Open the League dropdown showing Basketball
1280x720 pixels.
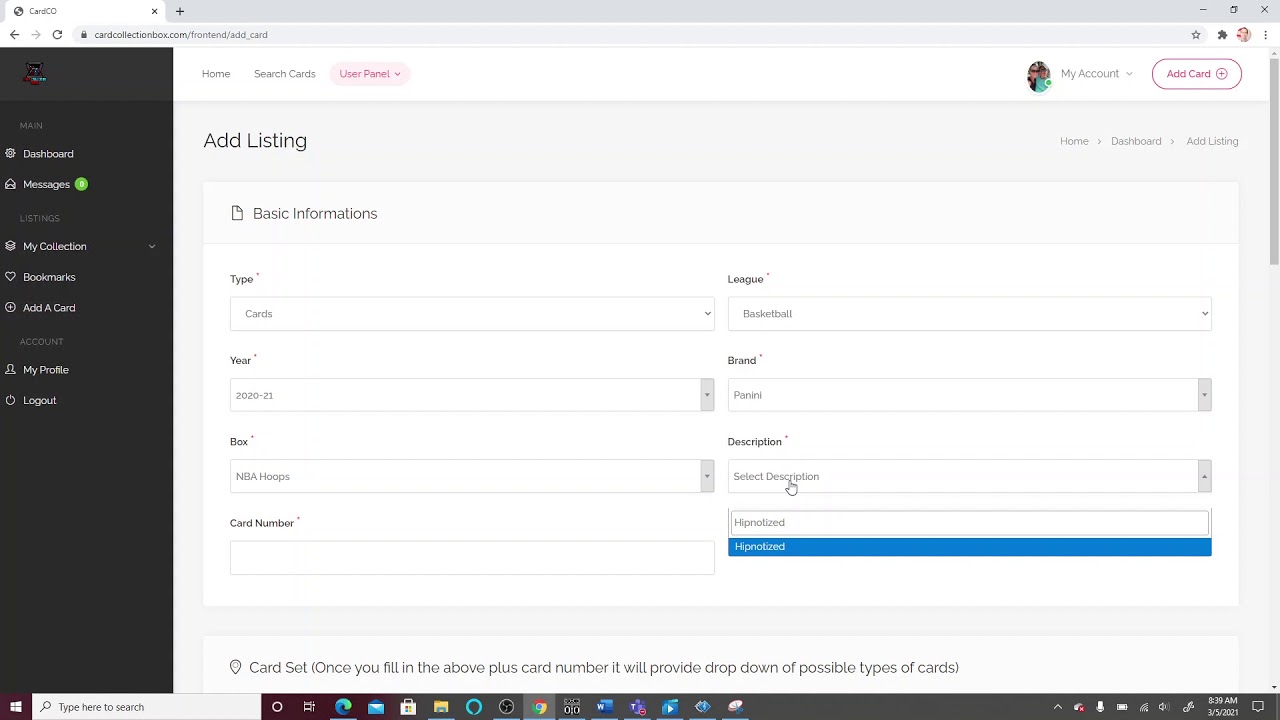click(x=969, y=314)
